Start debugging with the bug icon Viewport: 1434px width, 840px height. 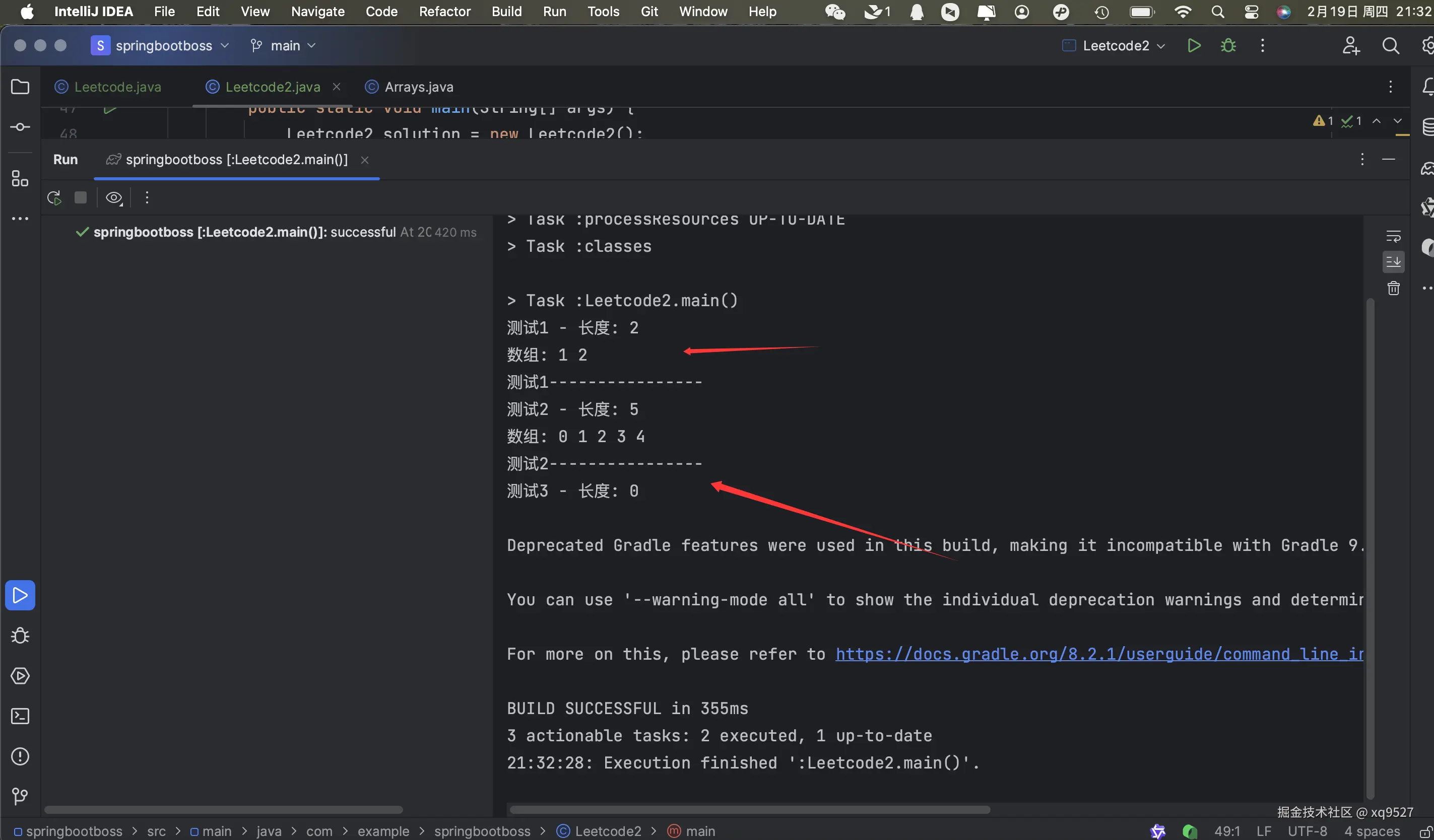pos(1228,45)
